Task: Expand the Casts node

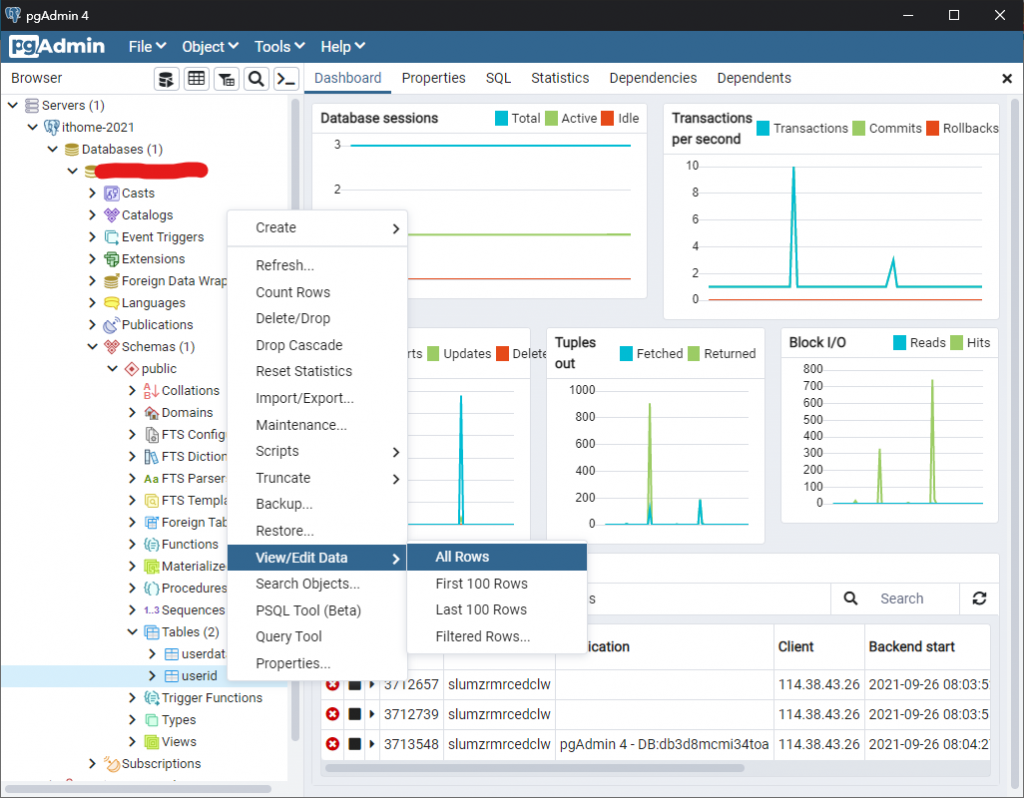Action: coord(92,193)
